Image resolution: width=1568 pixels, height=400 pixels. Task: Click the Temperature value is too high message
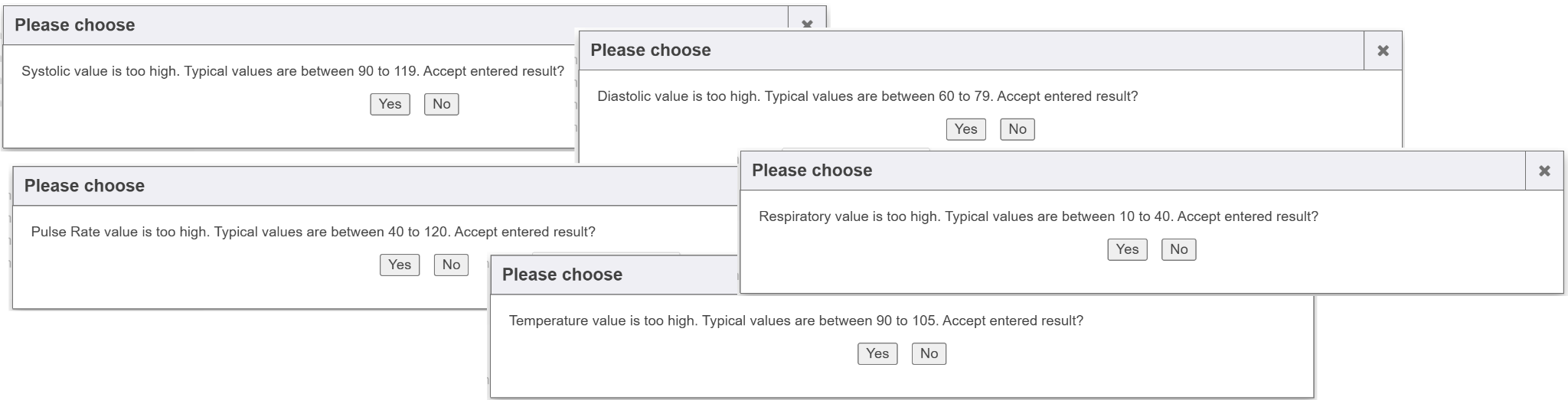(796, 321)
